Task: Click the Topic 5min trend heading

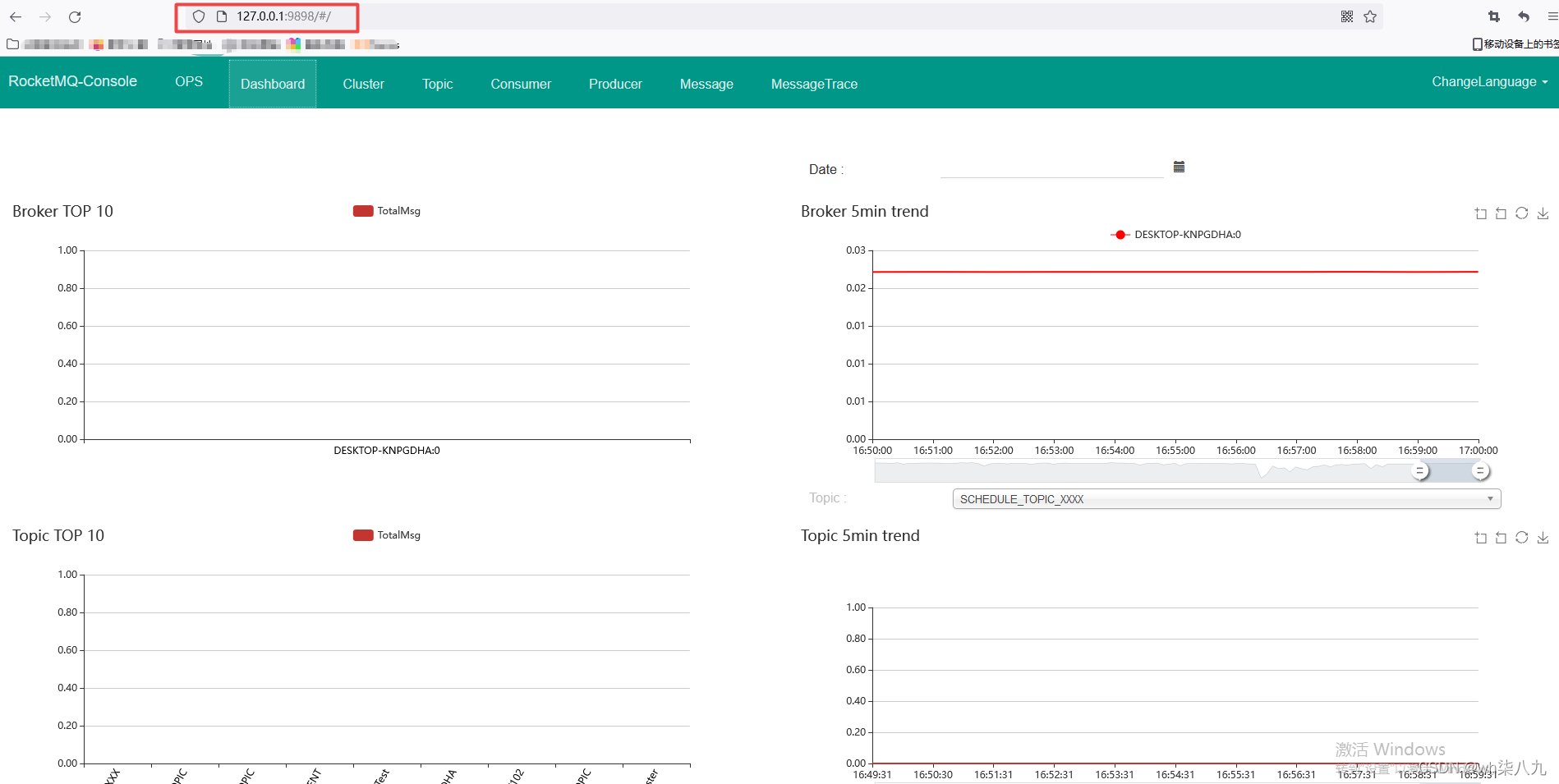Action: (x=860, y=535)
